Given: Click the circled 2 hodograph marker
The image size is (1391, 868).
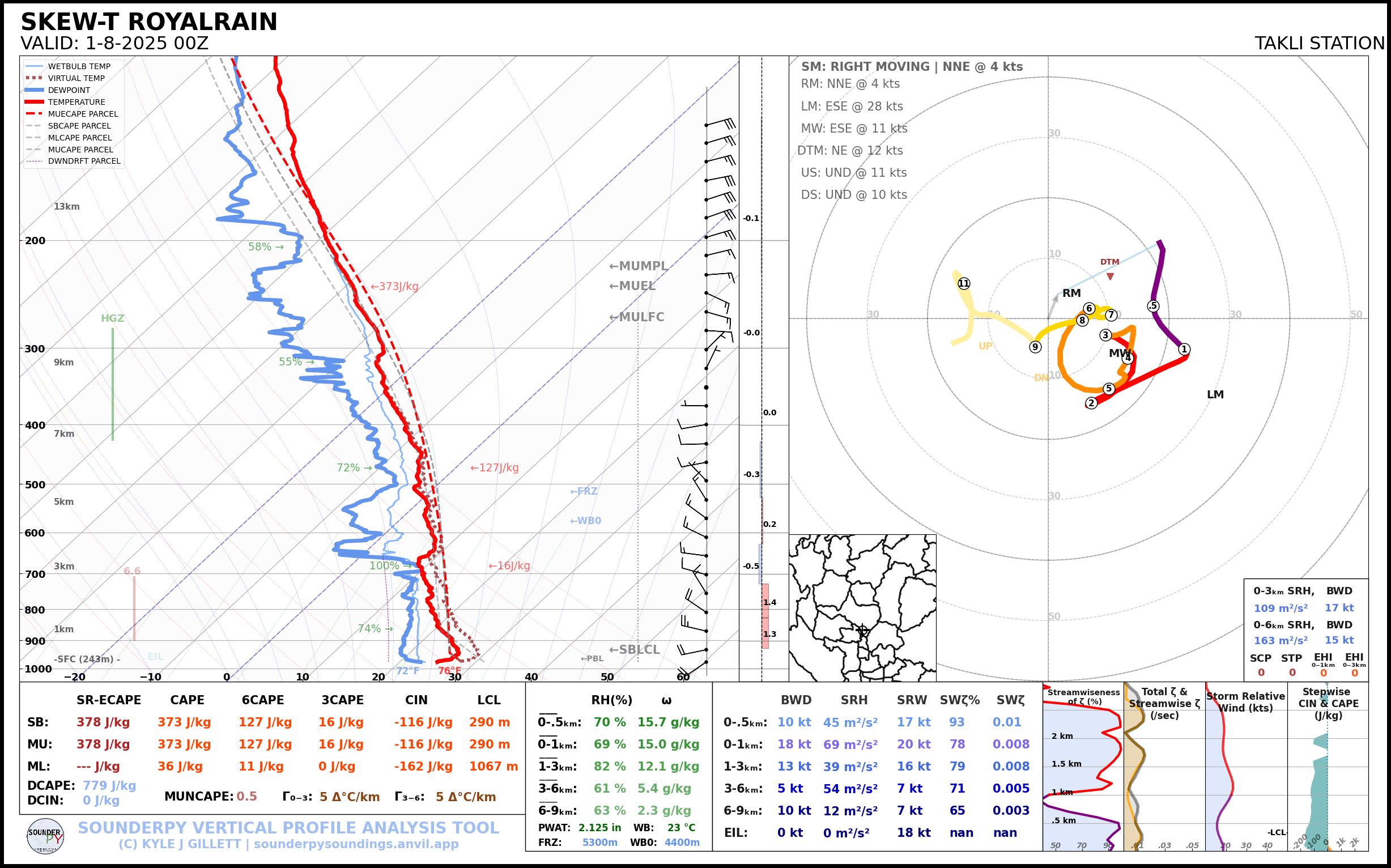Looking at the screenshot, I should (1091, 403).
